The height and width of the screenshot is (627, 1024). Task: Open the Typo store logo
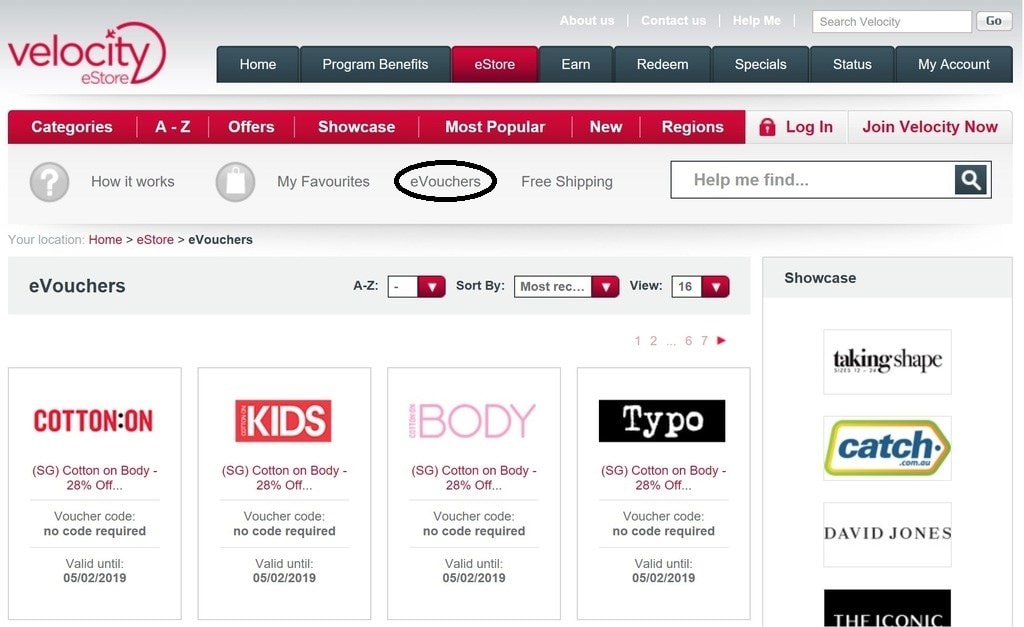coord(662,421)
